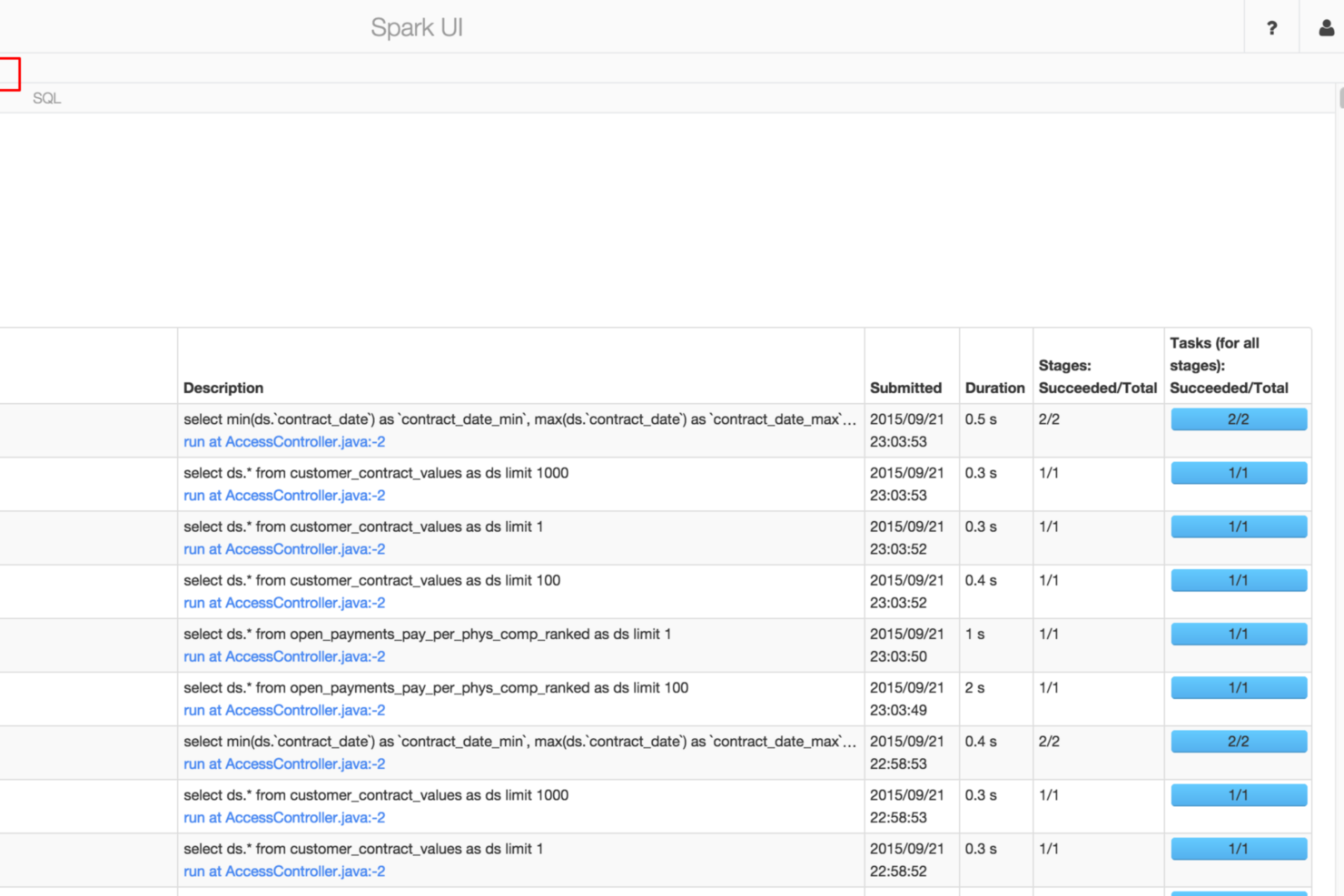
Task: Click the 2/2 task progress bar for the 0.5 s job
Action: (x=1239, y=419)
